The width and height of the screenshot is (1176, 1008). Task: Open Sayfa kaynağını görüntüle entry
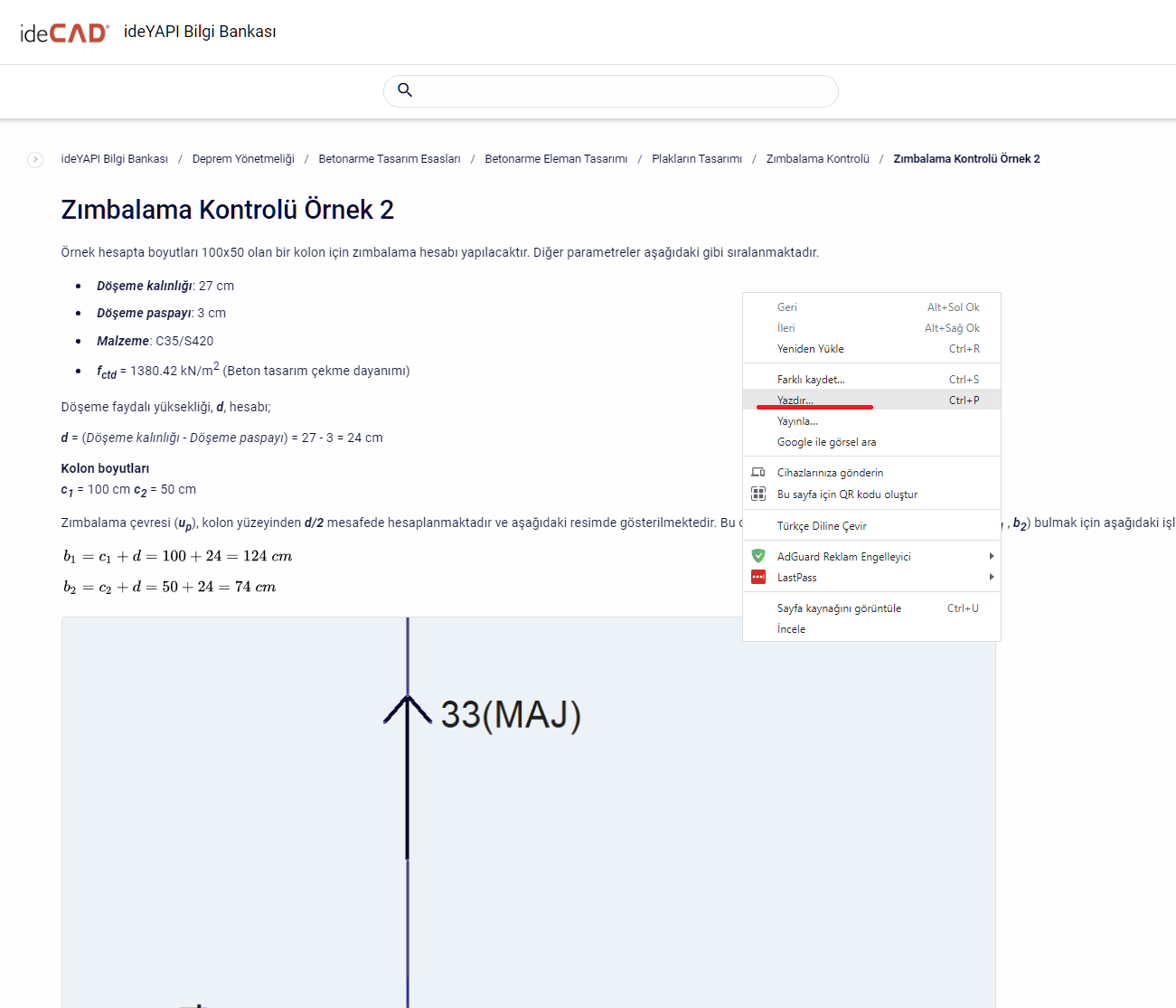click(x=839, y=608)
